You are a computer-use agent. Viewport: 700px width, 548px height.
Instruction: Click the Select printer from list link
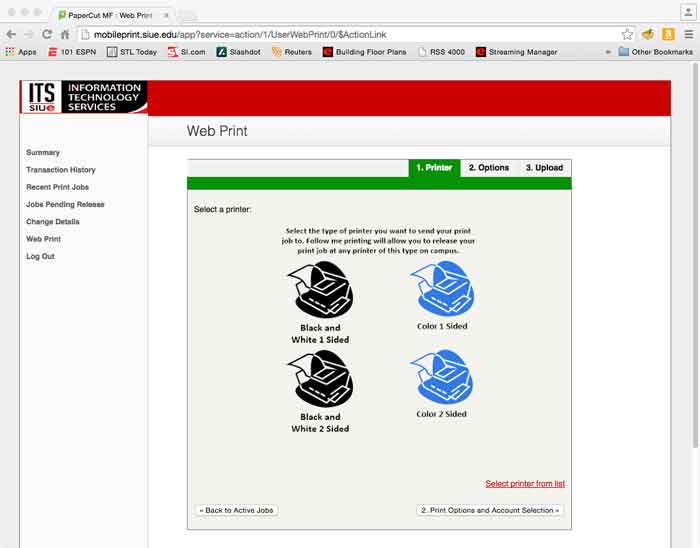(x=525, y=484)
